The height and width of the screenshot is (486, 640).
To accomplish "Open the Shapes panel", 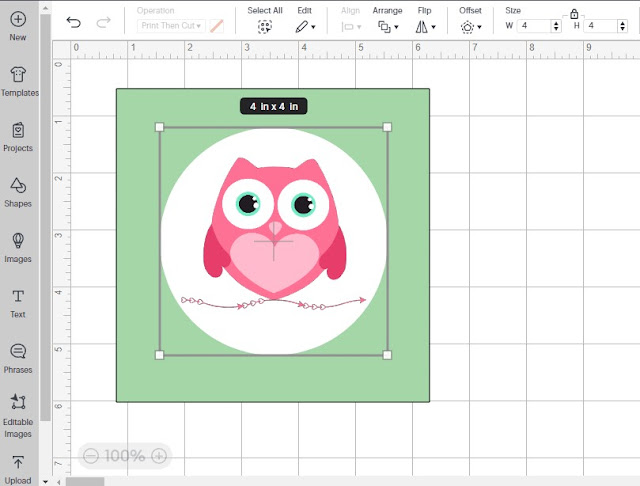I will coord(18,186).
